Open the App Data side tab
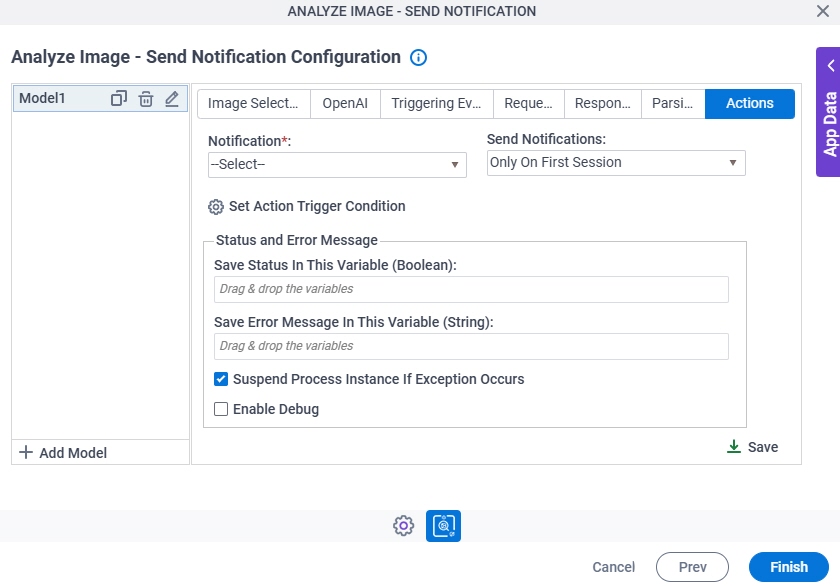This screenshot has width=840, height=586. (829, 112)
